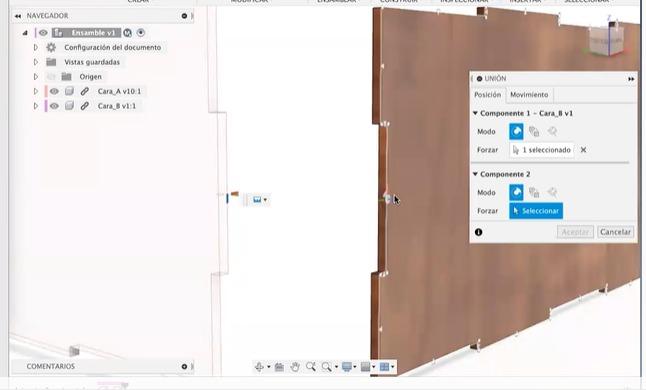Screen dimensions: 646x390
Task: Collapse the Ensamble v1 root node
Action: (x=25, y=33)
